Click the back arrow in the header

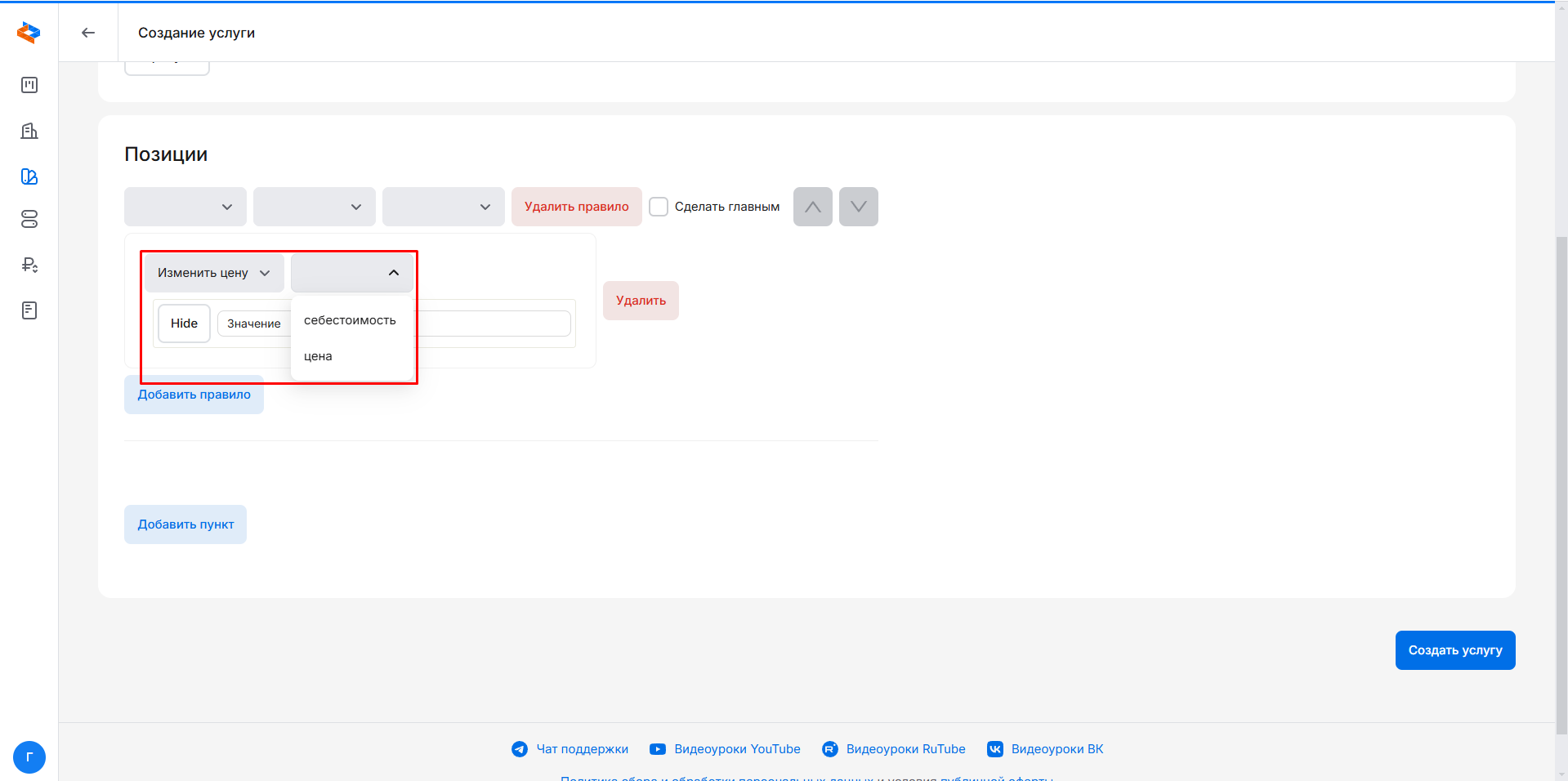click(x=88, y=33)
